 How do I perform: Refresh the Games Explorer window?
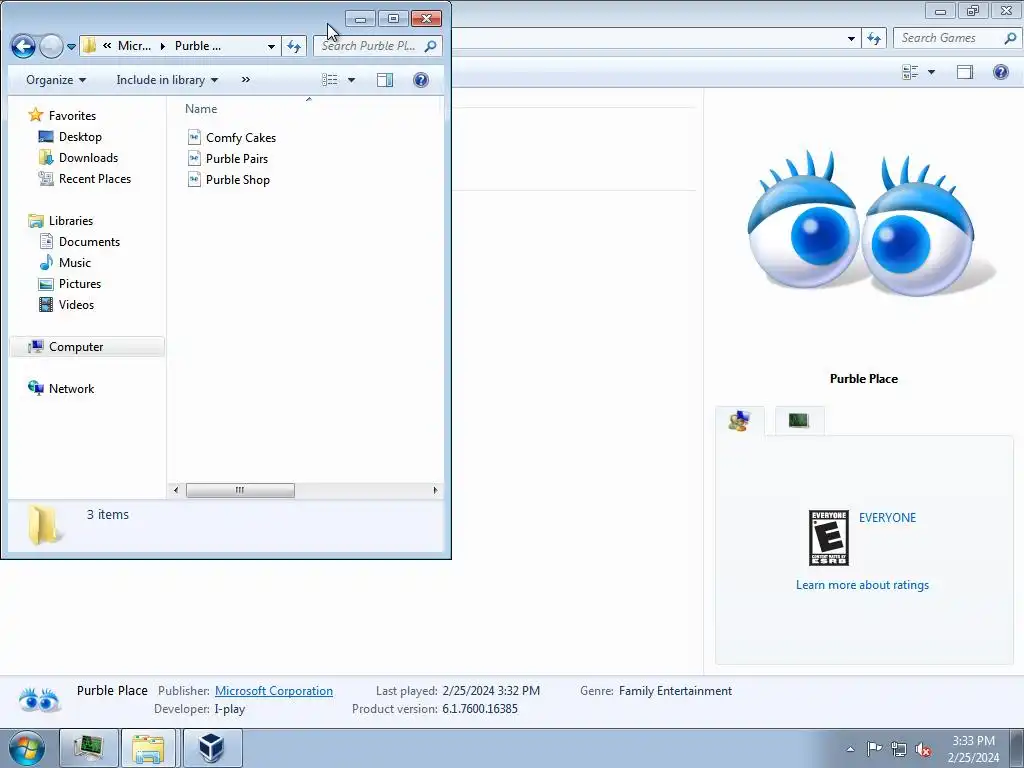click(x=874, y=38)
